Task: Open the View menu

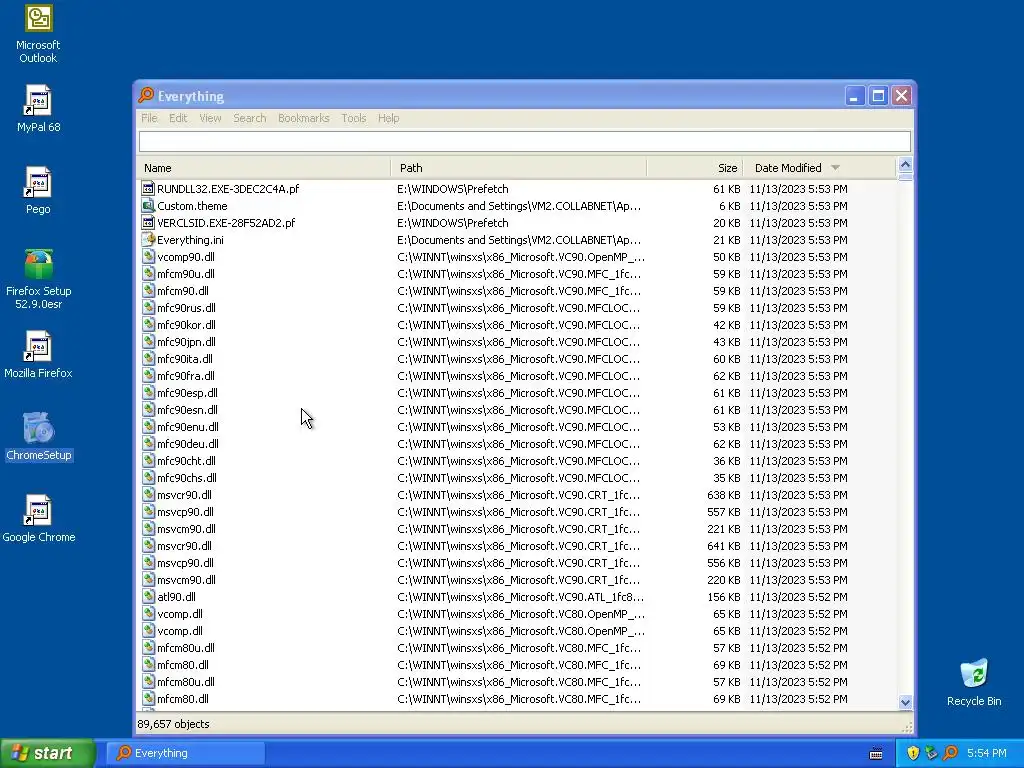Action: (210, 118)
